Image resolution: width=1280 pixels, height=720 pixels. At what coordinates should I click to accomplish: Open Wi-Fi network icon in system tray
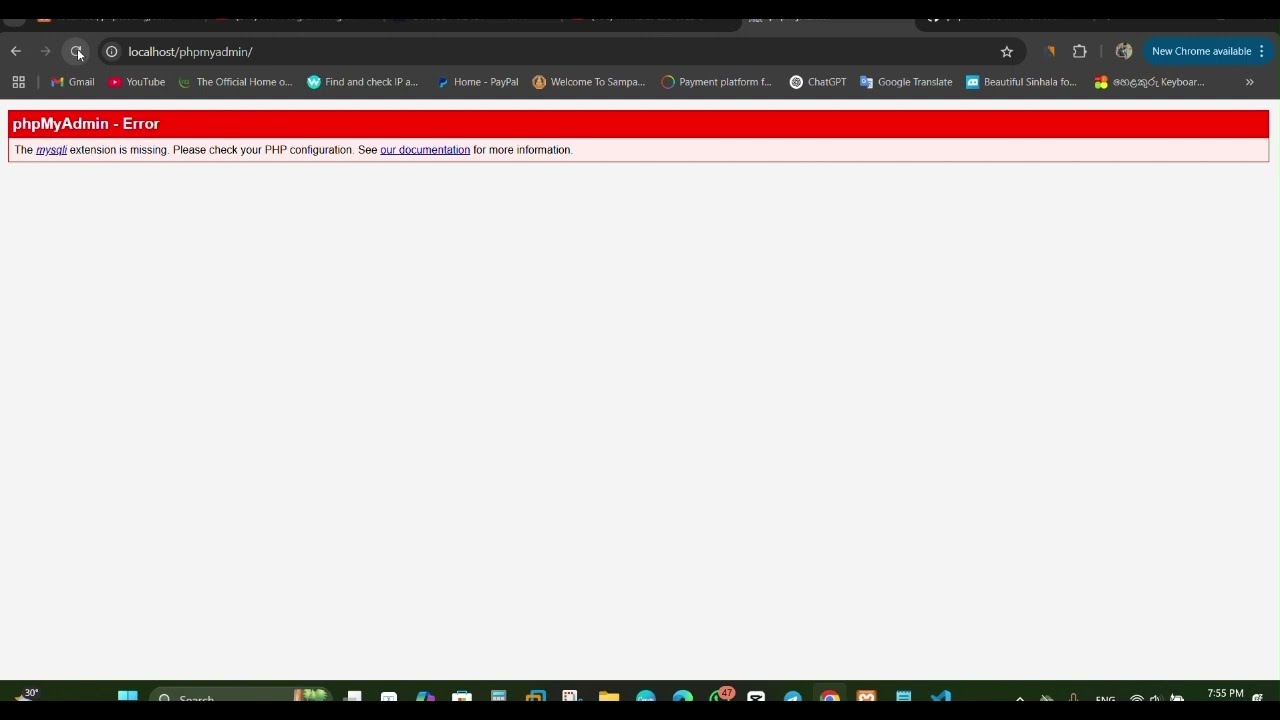click(1137, 698)
